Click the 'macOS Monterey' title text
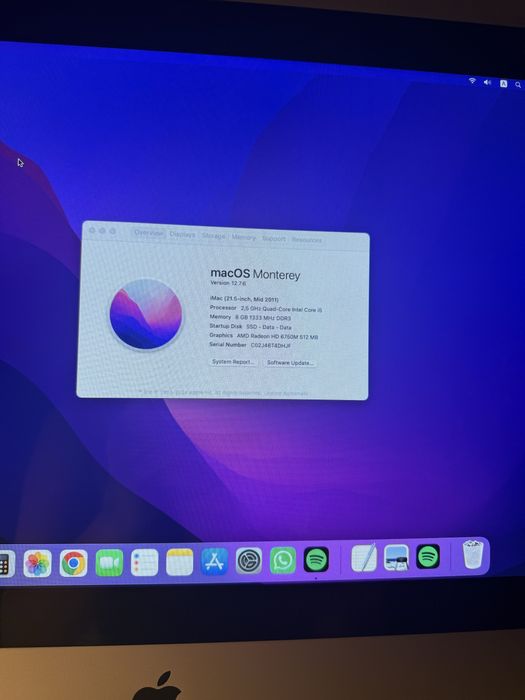This screenshot has width=525, height=700. [x=255, y=274]
